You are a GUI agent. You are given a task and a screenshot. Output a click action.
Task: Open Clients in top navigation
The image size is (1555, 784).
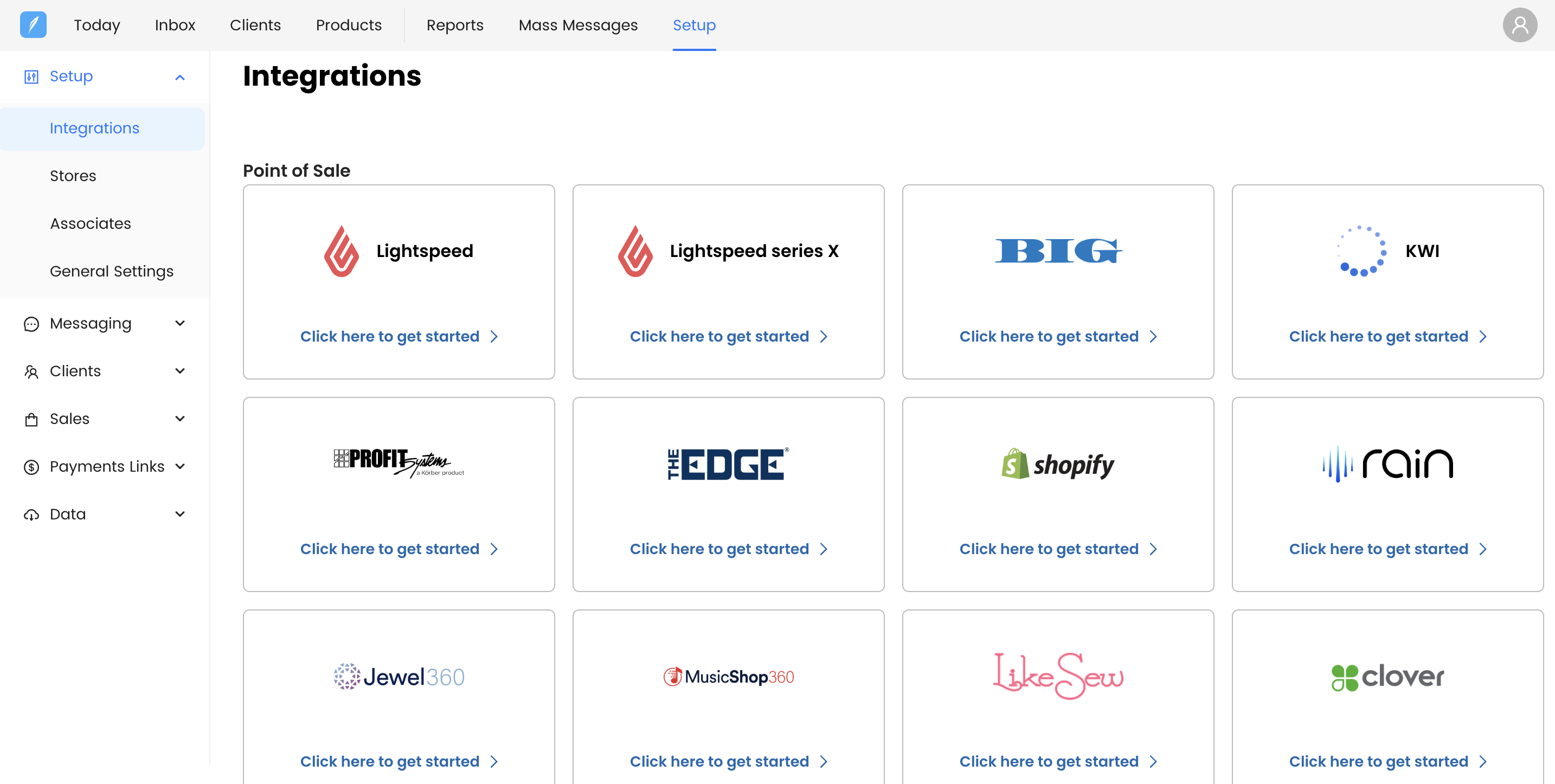(255, 25)
